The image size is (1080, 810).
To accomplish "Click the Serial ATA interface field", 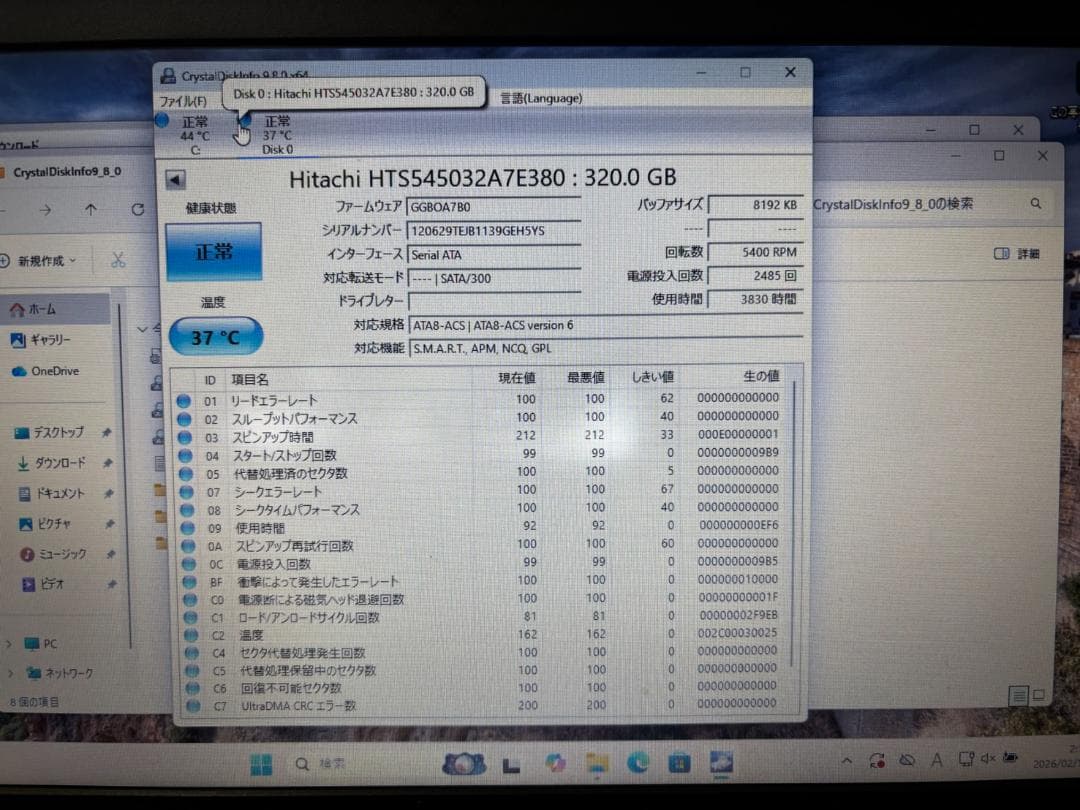I will click(x=494, y=255).
